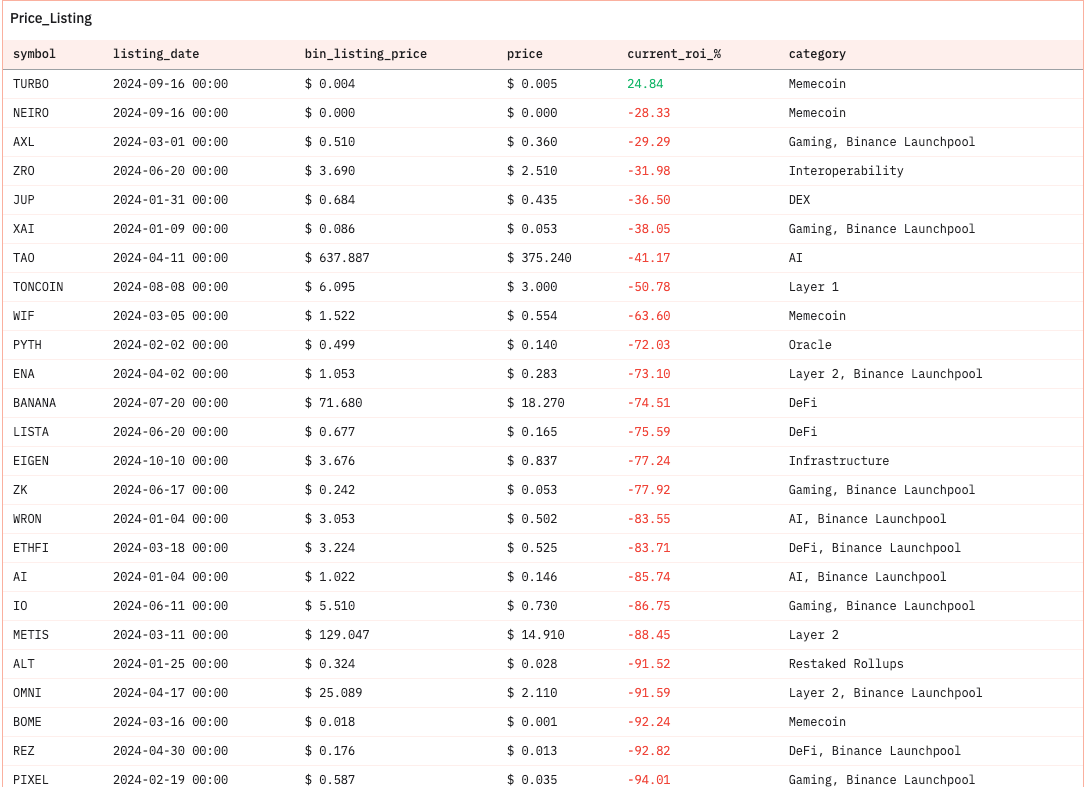Select the LISTA symbol cell
Screen dimensions: 1084x787
click(x=31, y=432)
